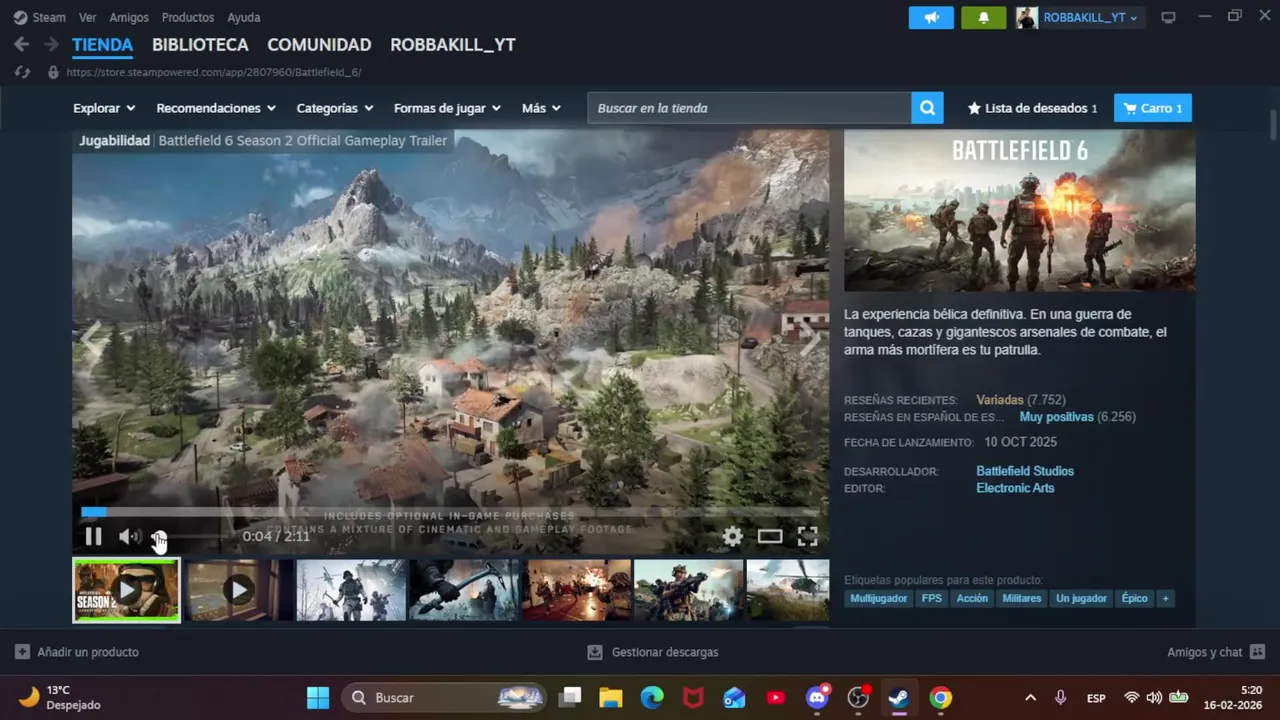The height and width of the screenshot is (720, 1280).
Task: Open the Amigos menu
Action: (129, 17)
